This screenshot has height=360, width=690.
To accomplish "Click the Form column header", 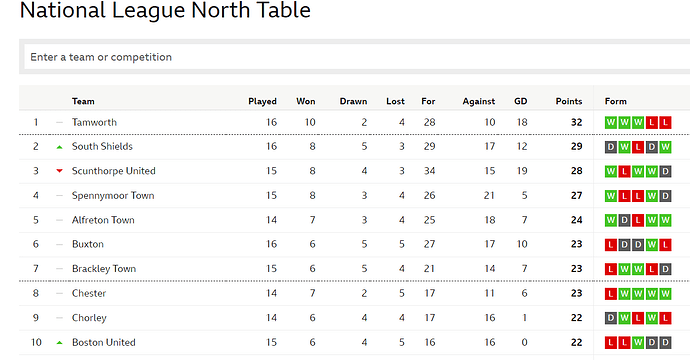I will pos(615,101).
